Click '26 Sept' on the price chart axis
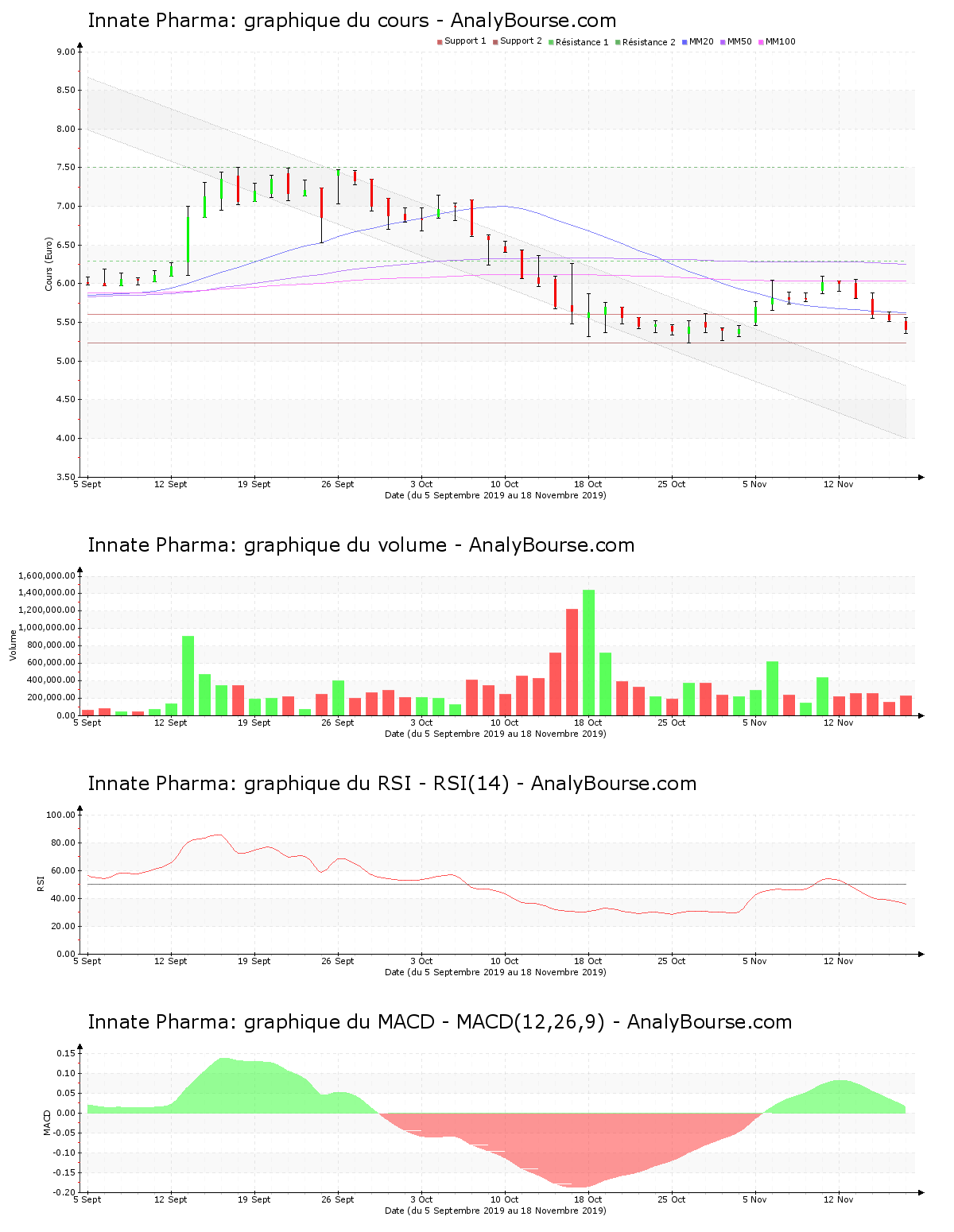954x1232 pixels. point(338,484)
